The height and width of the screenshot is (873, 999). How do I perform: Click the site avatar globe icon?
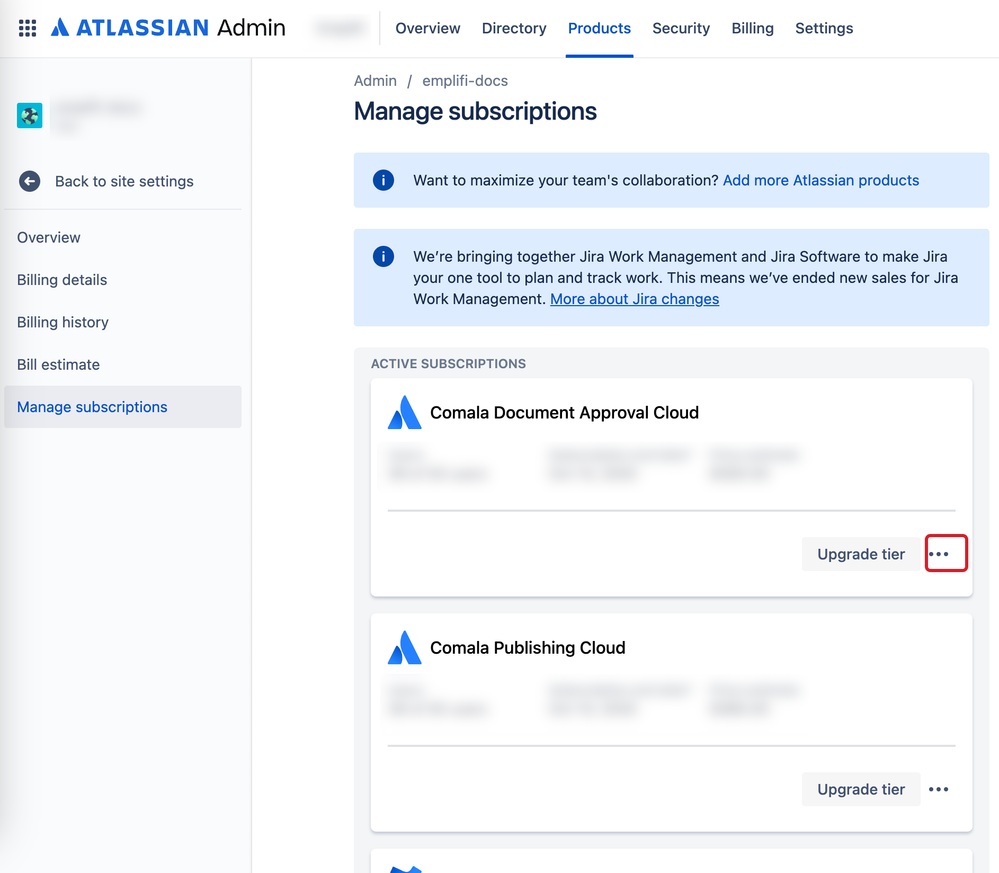[x=29, y=115]
